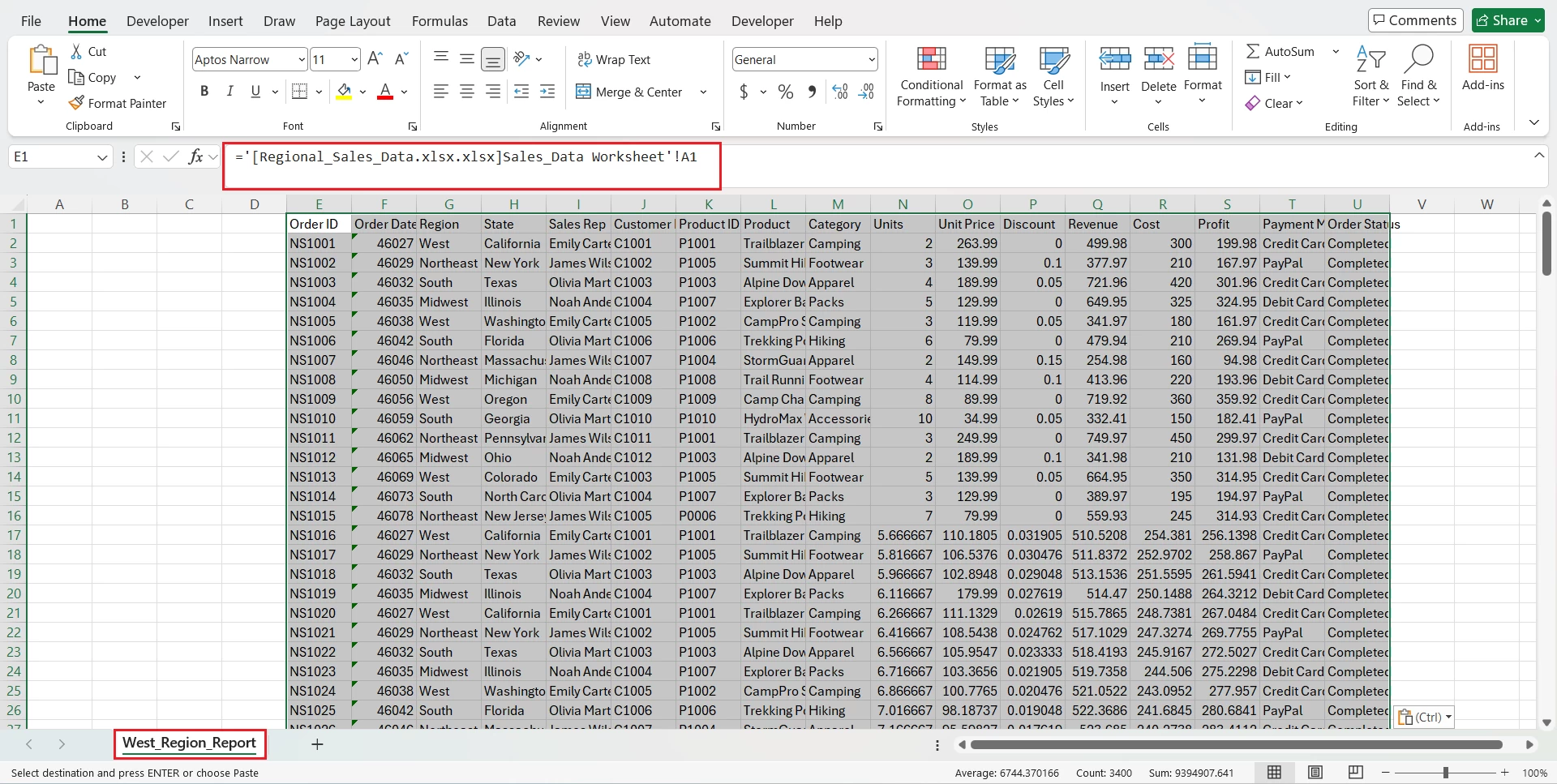Switch to the Insert tab
Image resolution: width=1557 pixels, height=784 pixels.
225,21
